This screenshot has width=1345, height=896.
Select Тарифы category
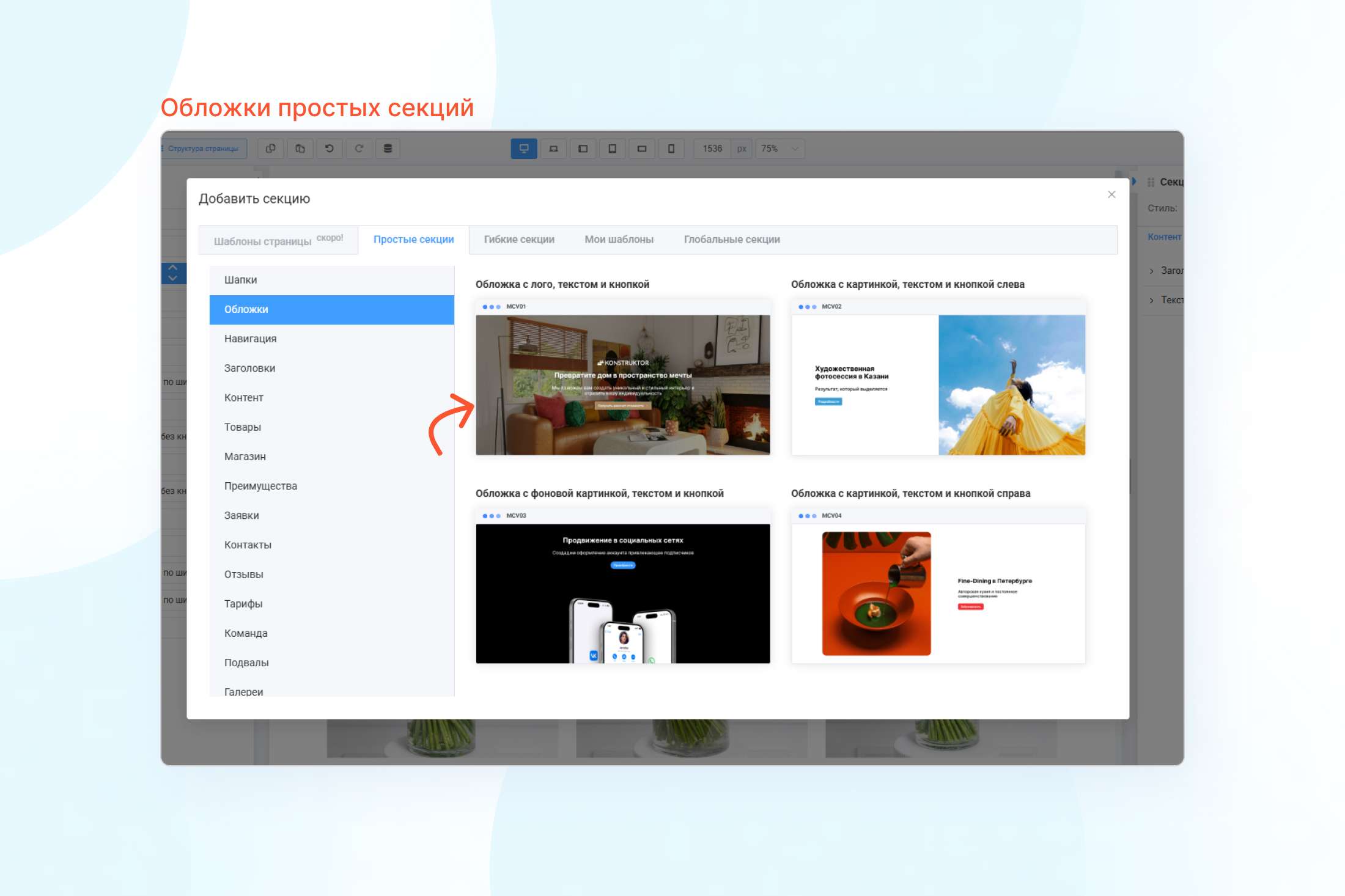pos(331,604)
